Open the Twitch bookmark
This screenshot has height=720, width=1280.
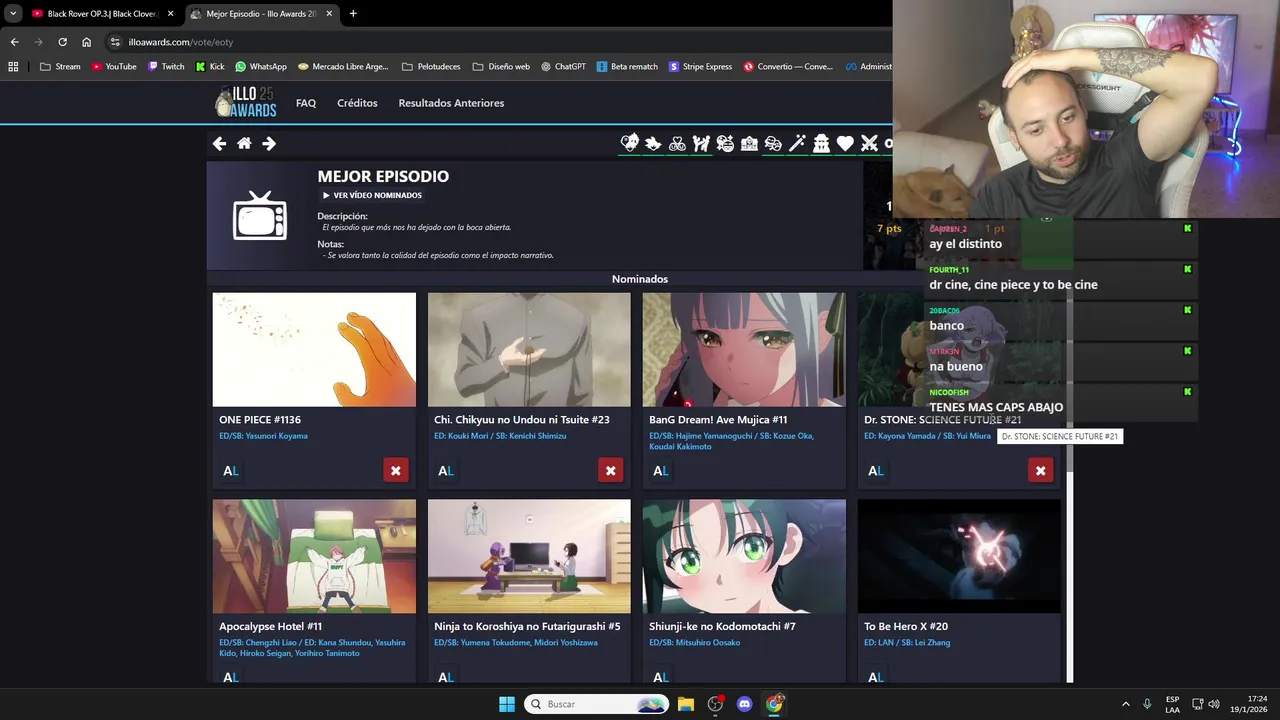[x=166, y=67]
